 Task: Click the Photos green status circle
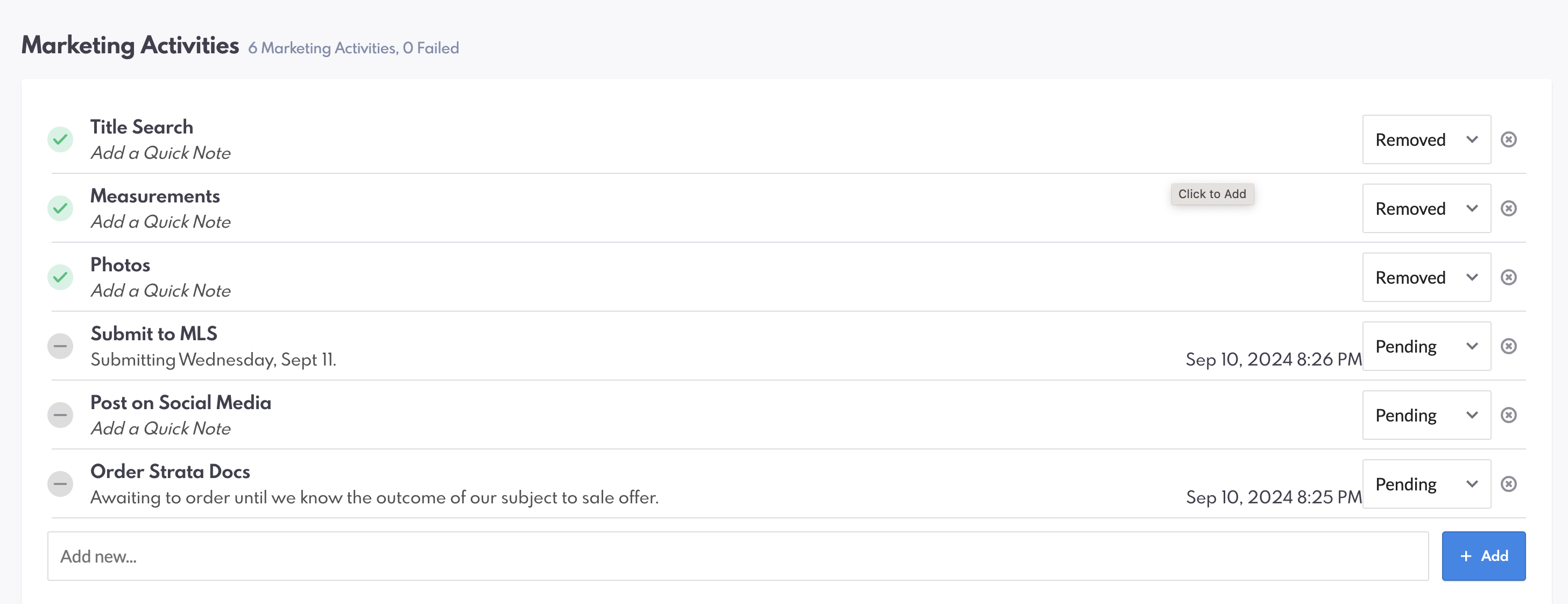point(60,277)
